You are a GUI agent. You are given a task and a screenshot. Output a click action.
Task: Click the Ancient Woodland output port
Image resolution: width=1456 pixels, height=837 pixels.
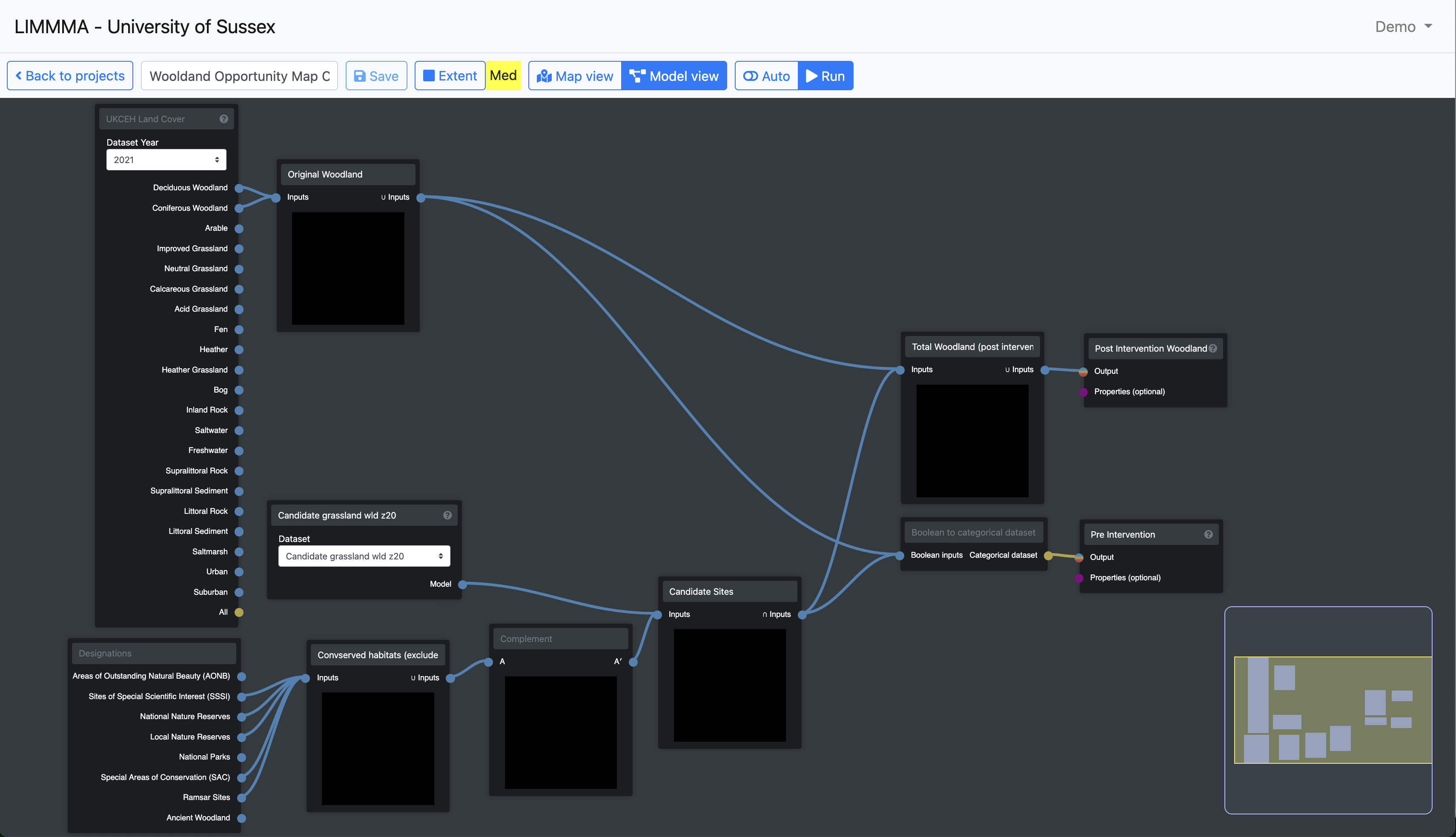pos(242,818)
